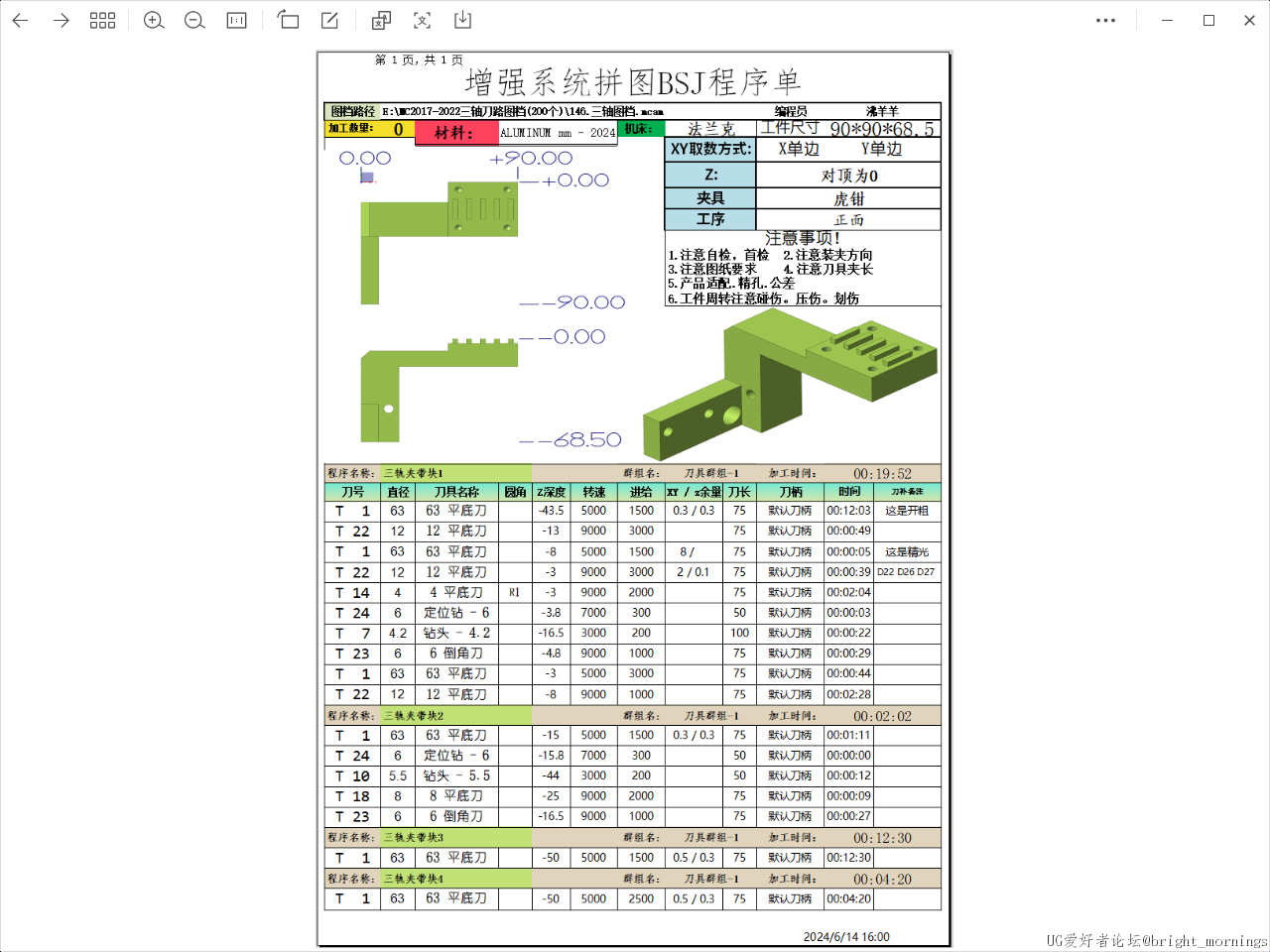Click the 工序 value 正面

click(848, 219)
